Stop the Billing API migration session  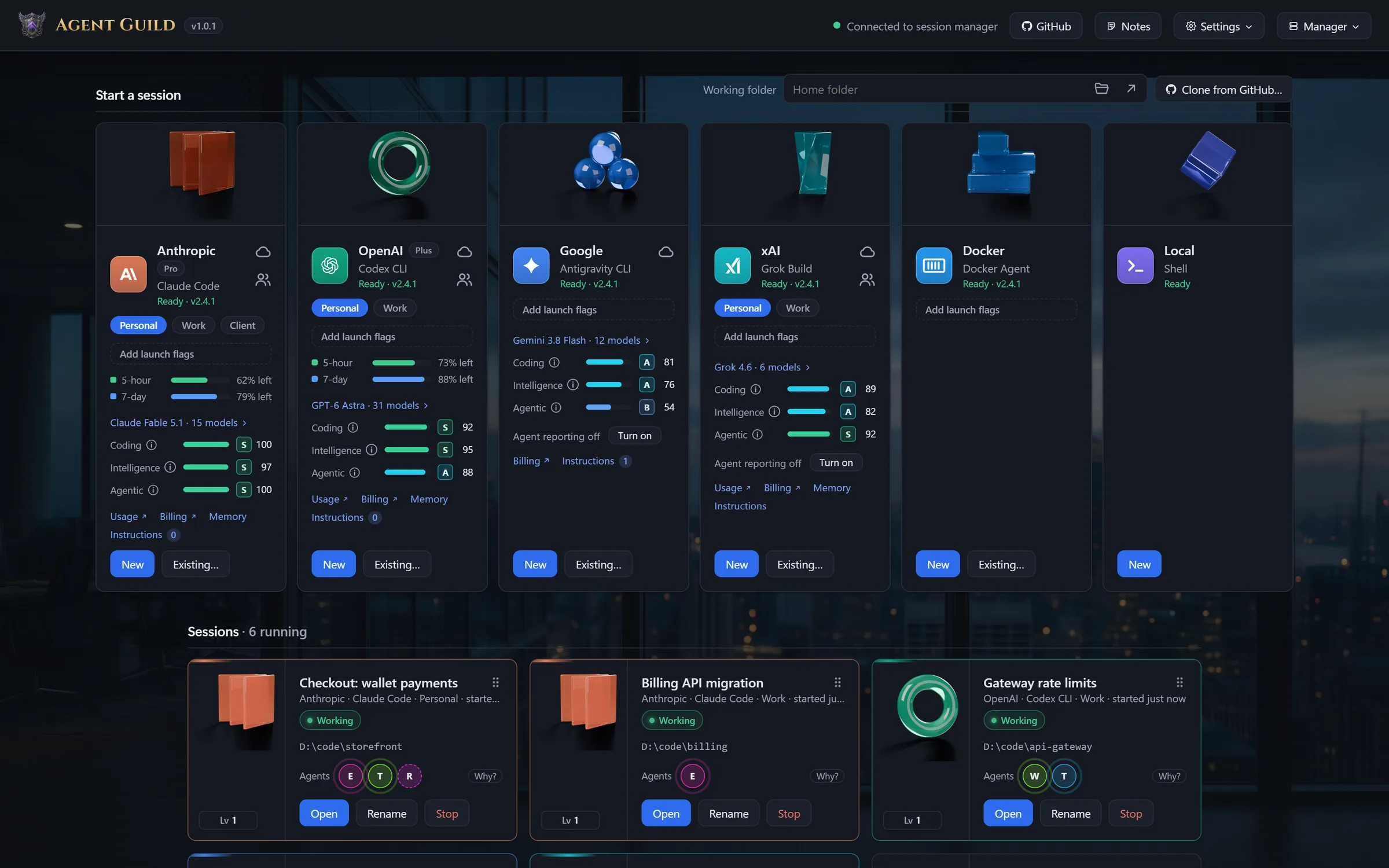coord(789,813)
